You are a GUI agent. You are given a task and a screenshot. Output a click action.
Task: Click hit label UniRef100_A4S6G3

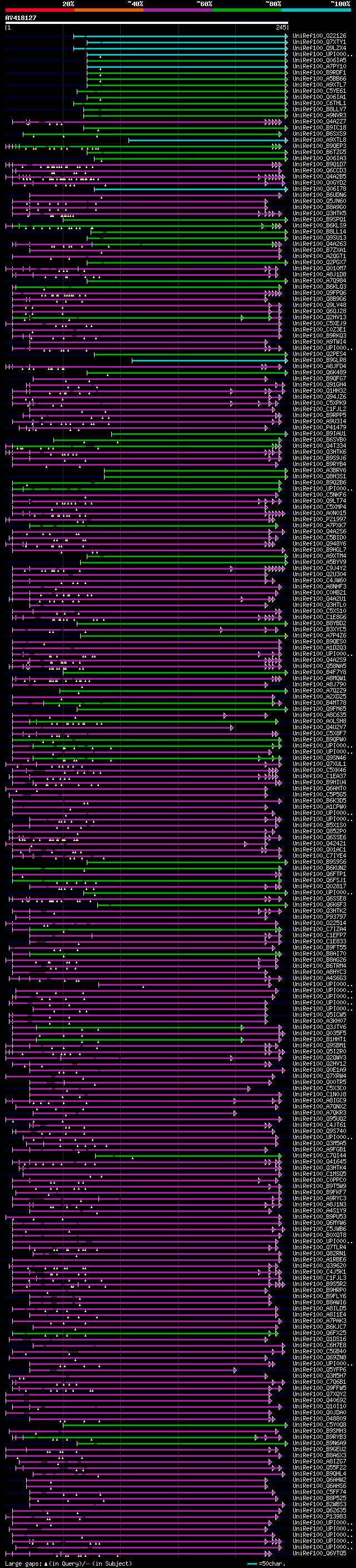pos(319,980)
